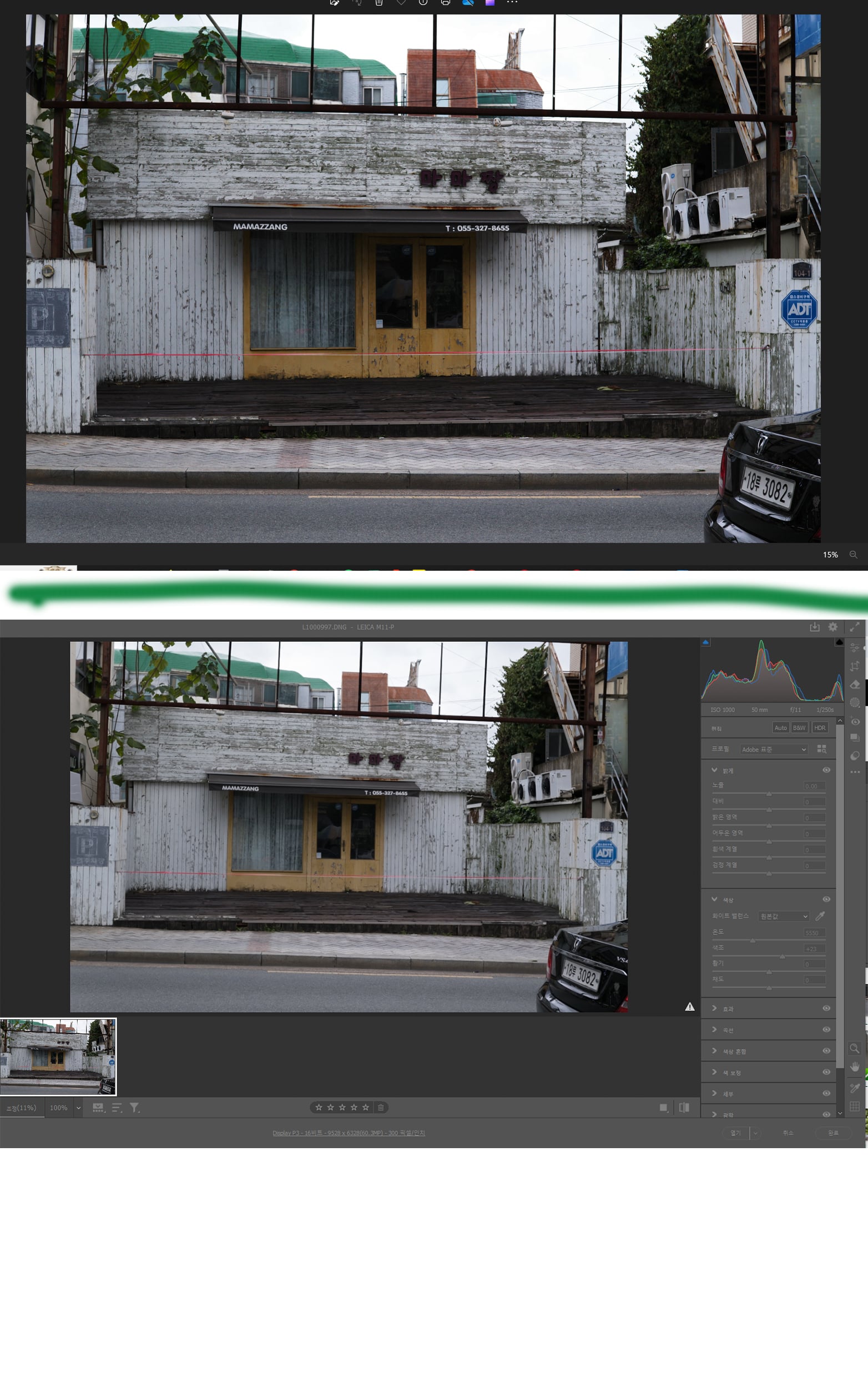Select the Zoom magnifier tool
Screen dimensions: 868x1388
(855, 1048)
